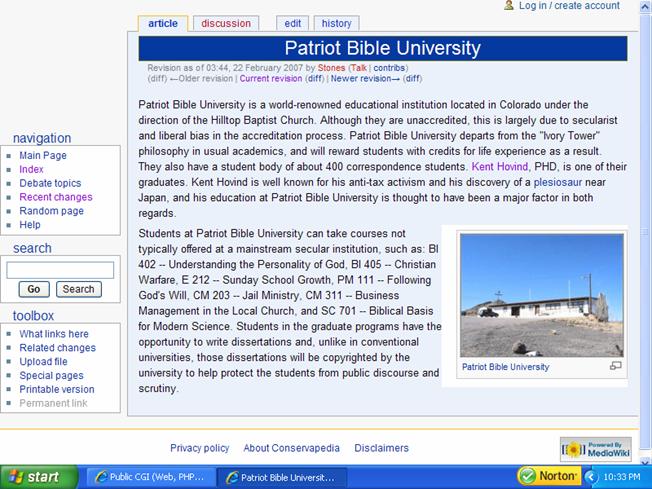This screenshot has width=652, height=489.
Task: Click the diff link before Older revision
Action: (157, 79)
